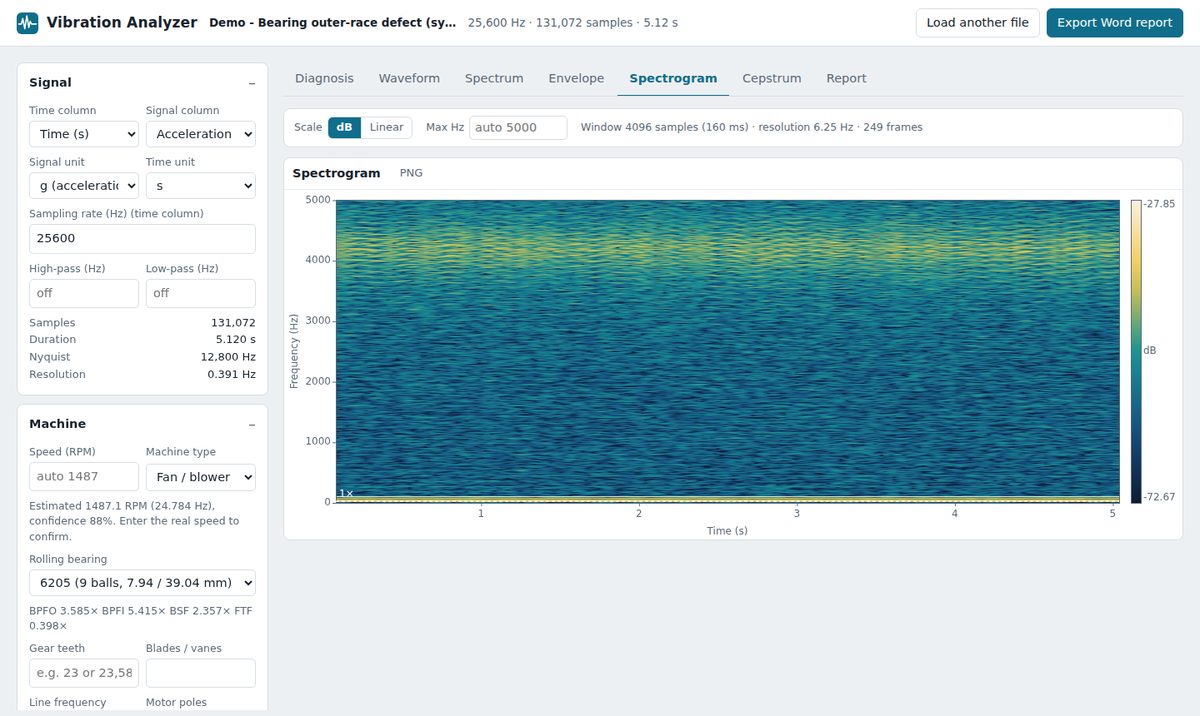Click the Max Hz input field
Viewport: 1200px width, 716px height.
518,127
